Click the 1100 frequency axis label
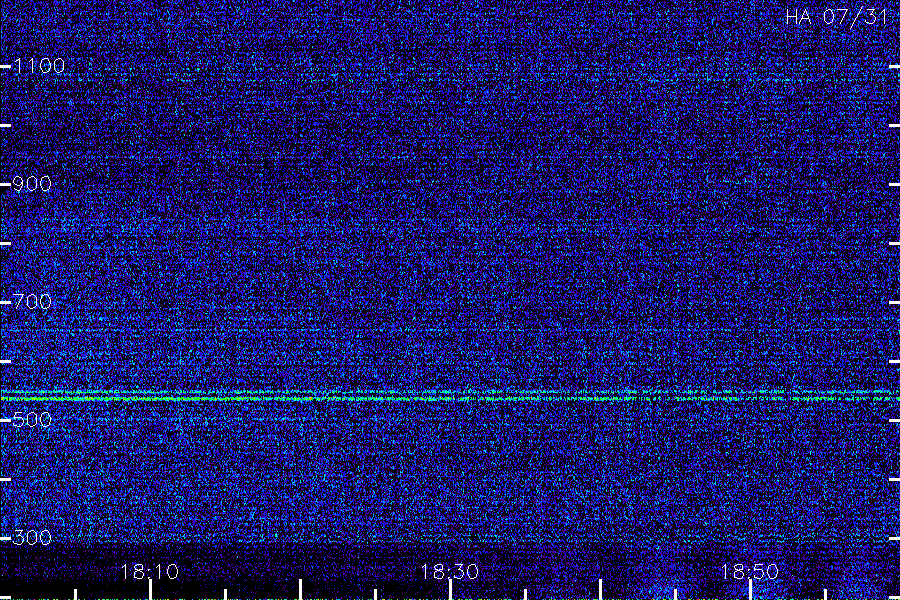This screenshot has height=600, width=900. (40, 66)
